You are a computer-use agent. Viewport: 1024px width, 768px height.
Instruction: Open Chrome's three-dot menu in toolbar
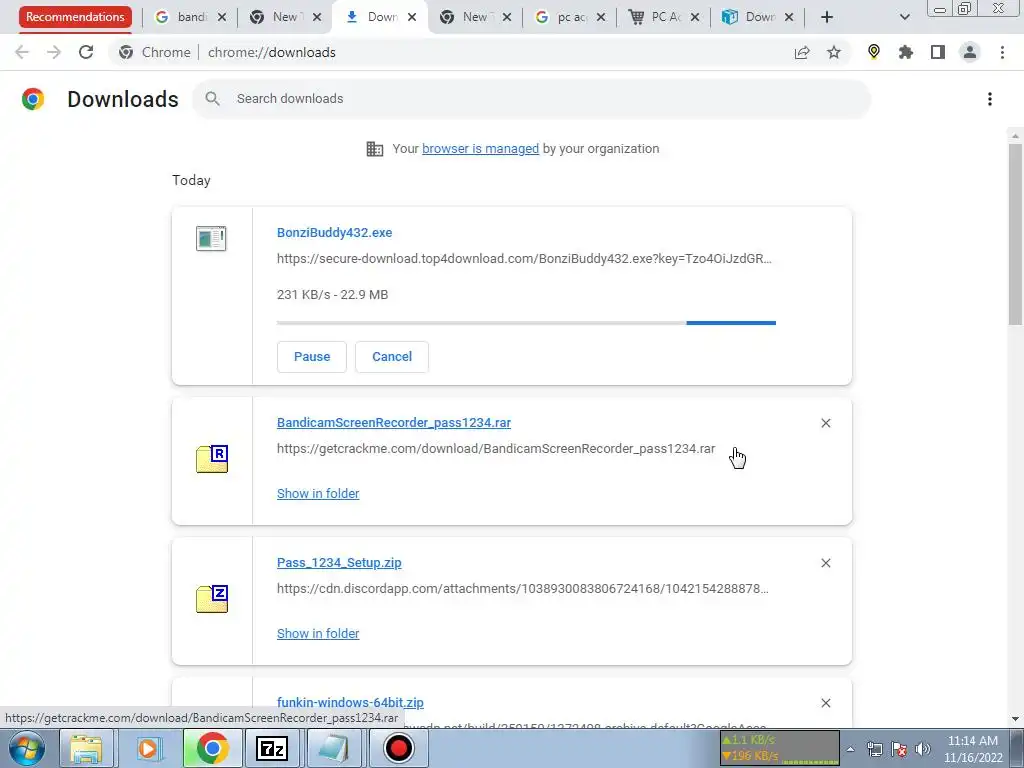(1002, 52)
